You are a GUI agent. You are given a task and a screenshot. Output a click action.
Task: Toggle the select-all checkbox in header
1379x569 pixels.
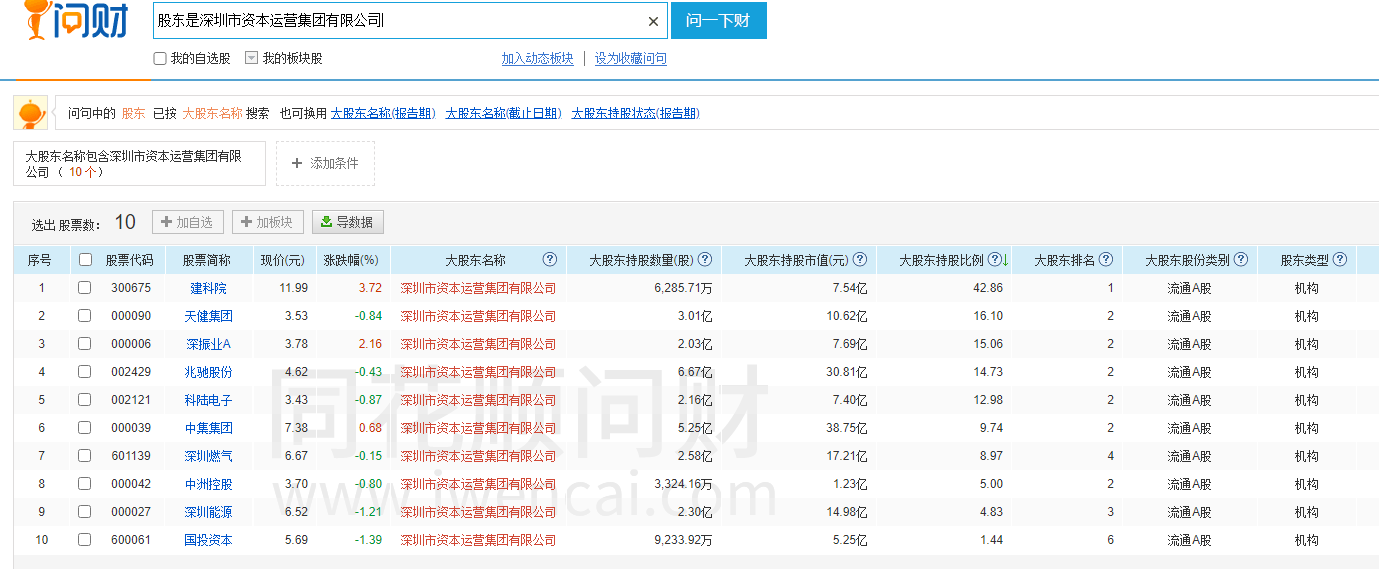click(85, 260)
